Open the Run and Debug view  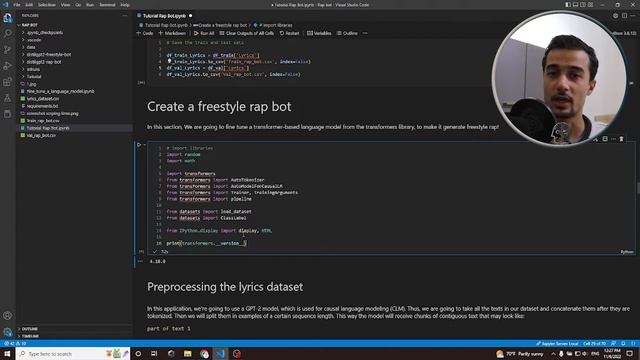pyautogui.click(x=7, y=66)
